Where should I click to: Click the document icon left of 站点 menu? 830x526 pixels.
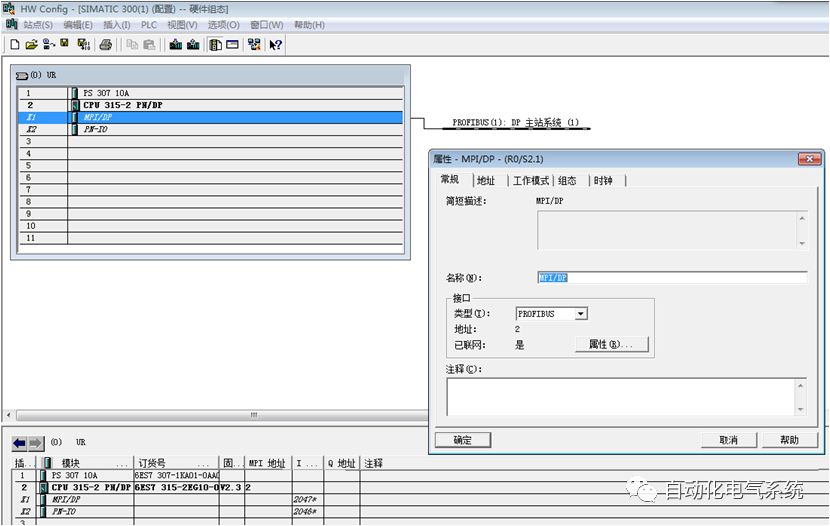coord(12,24)
